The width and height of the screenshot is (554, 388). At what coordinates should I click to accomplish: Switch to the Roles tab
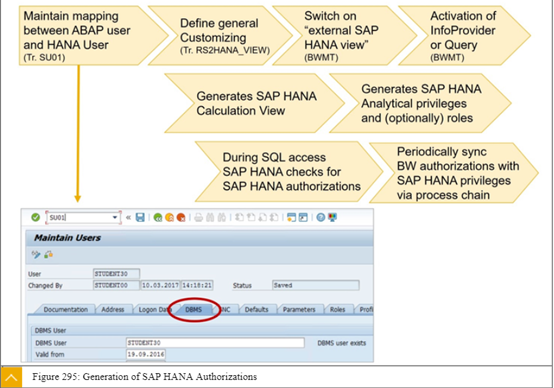tap(337, 310)
